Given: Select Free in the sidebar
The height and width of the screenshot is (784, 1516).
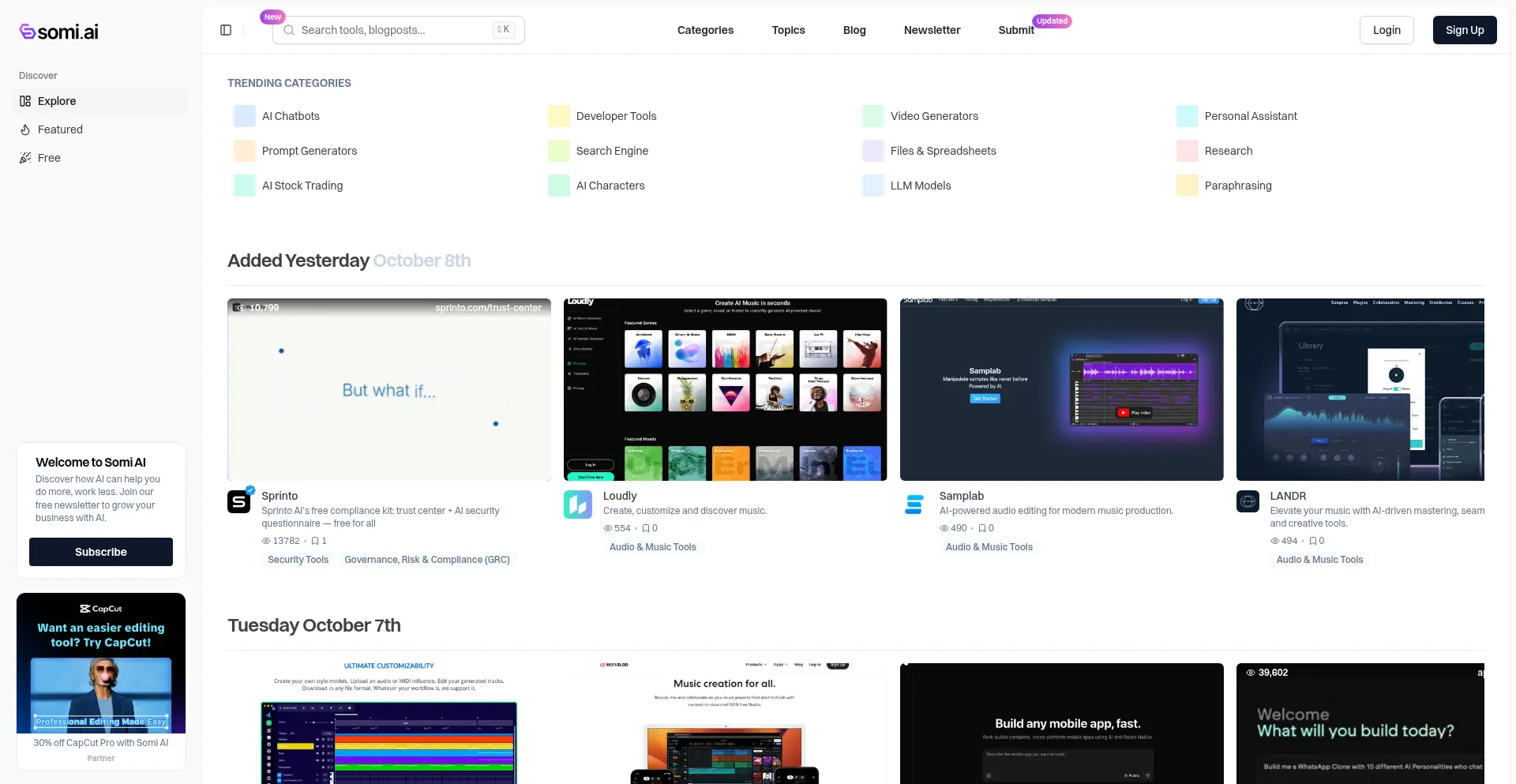Looking at the screenshot, I should pos(49,158).
